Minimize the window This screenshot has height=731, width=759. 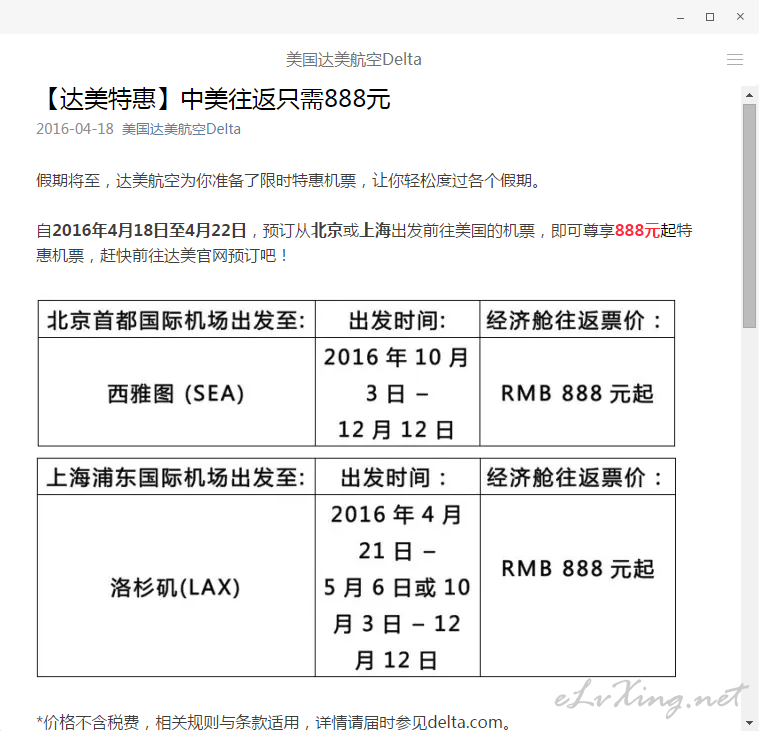[x=681, y=17]
